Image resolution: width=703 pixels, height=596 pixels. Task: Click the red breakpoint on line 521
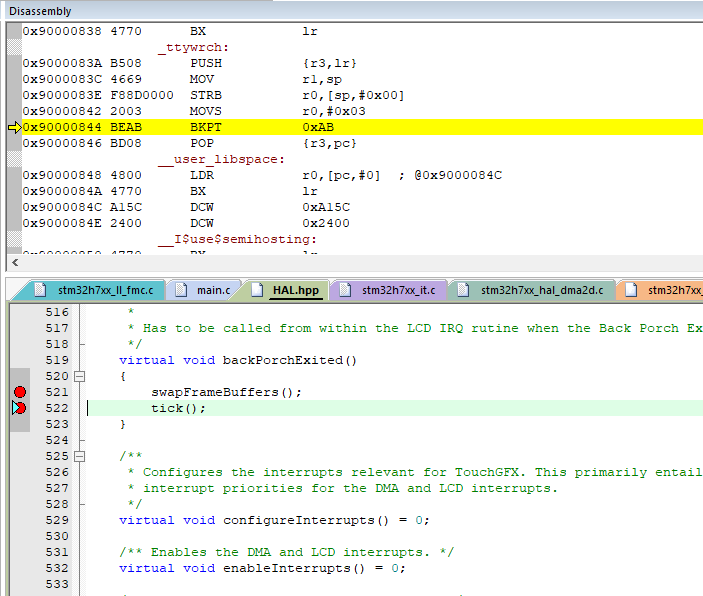point(19,392)
